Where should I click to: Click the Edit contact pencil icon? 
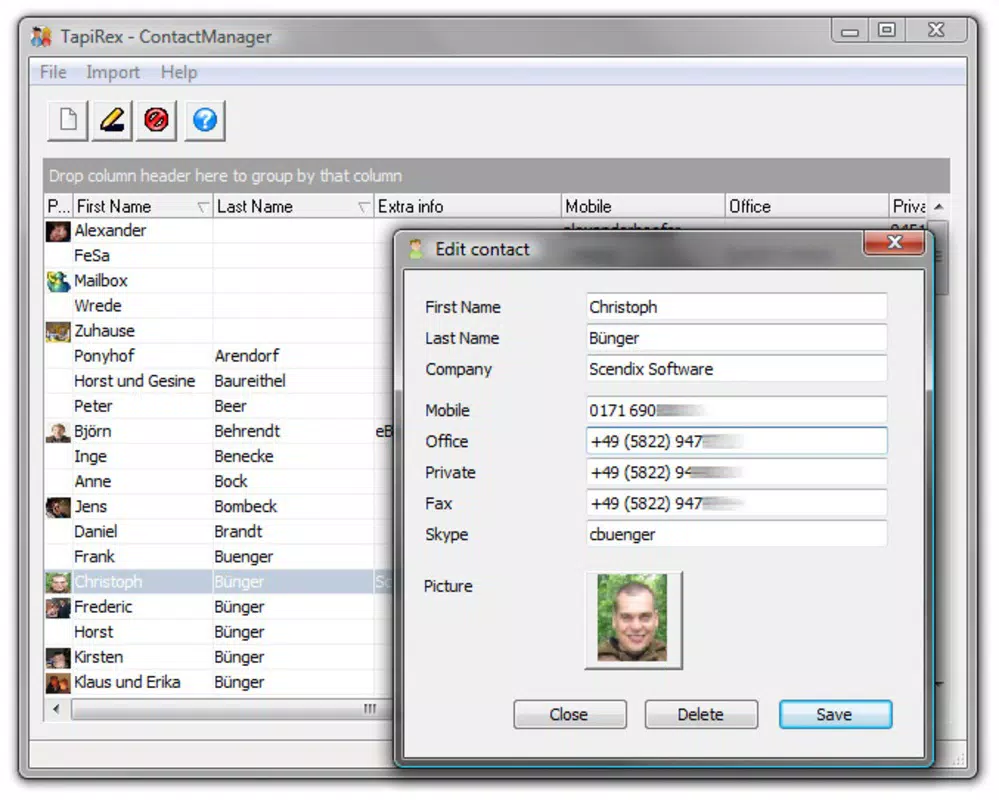coord(112,120)
